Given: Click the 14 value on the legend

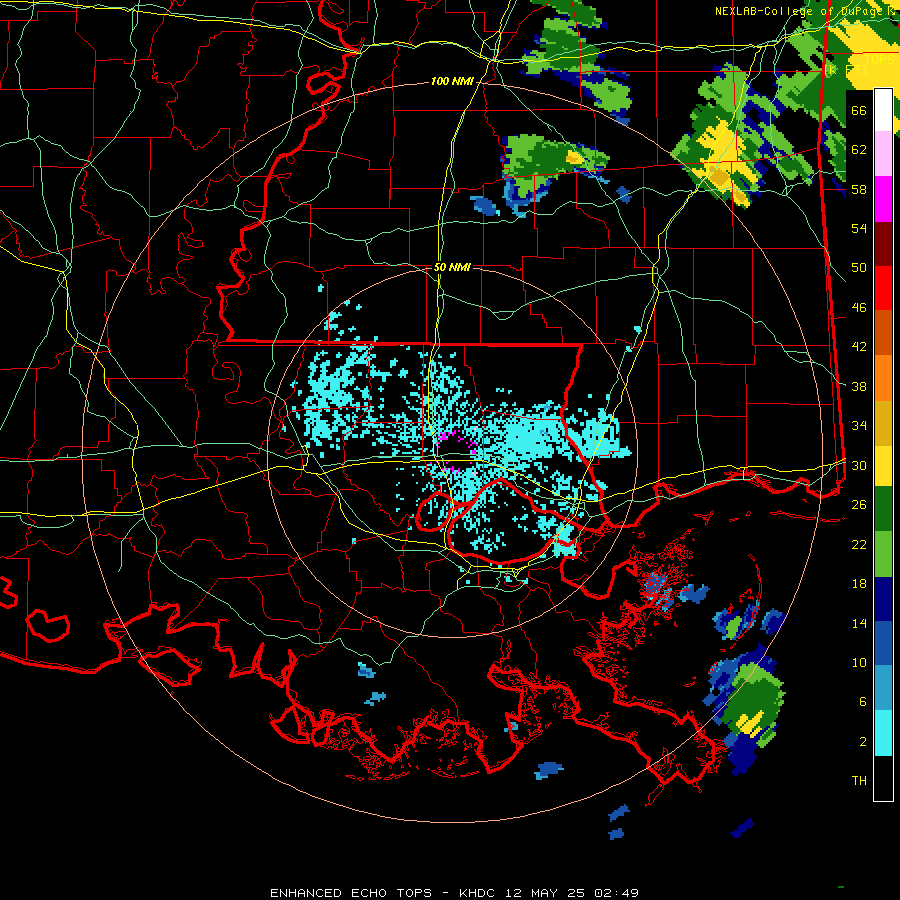Looking at the screenshot, I should point(859,623).
